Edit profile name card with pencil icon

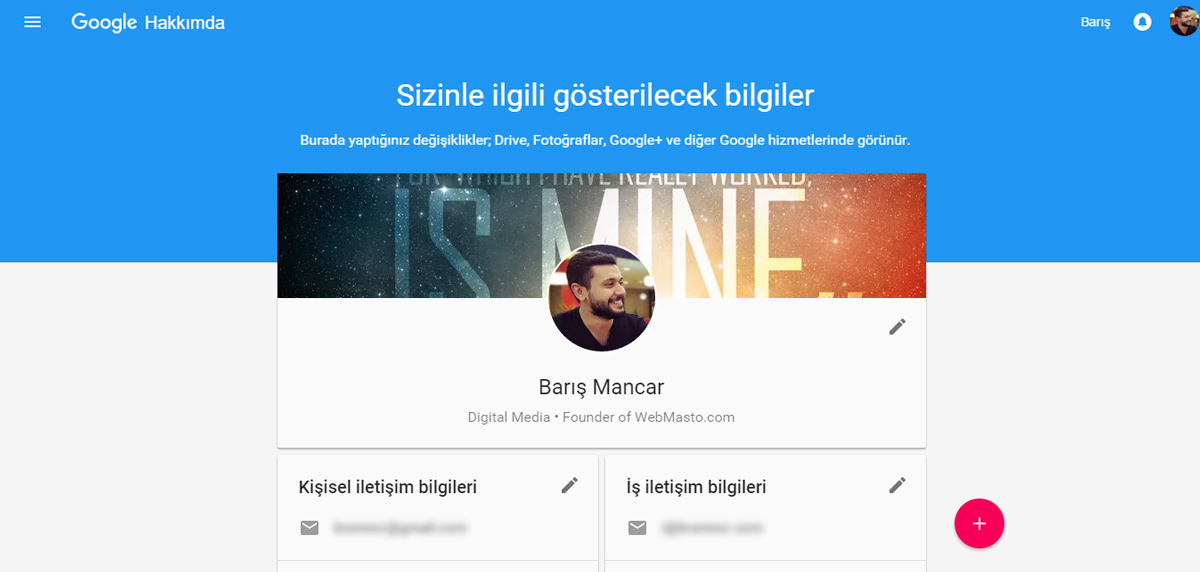pyautogui.click(x=897, y=327)
